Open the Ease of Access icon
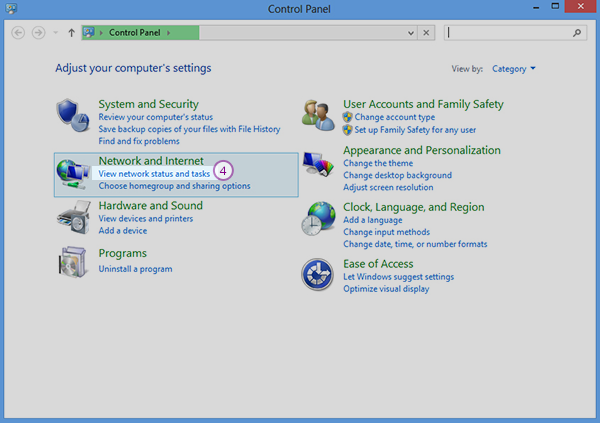This screenshot has width=600, height=423. click(317, 274)
